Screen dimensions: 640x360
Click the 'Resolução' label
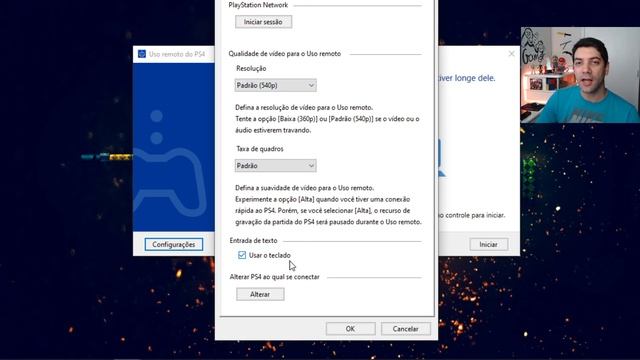pyautogui.click(x=251, y=69)
